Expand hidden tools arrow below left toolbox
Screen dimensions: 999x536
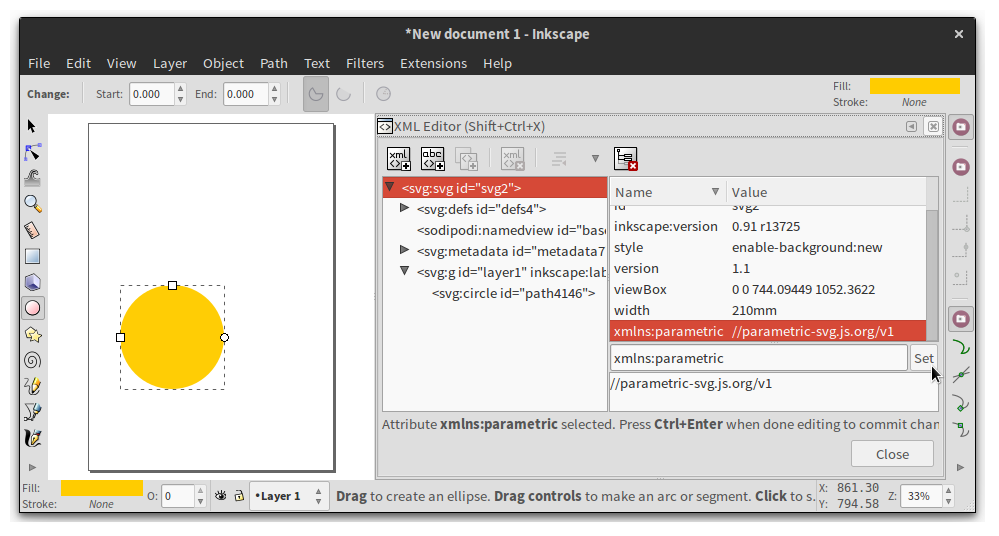pos(32,467)
